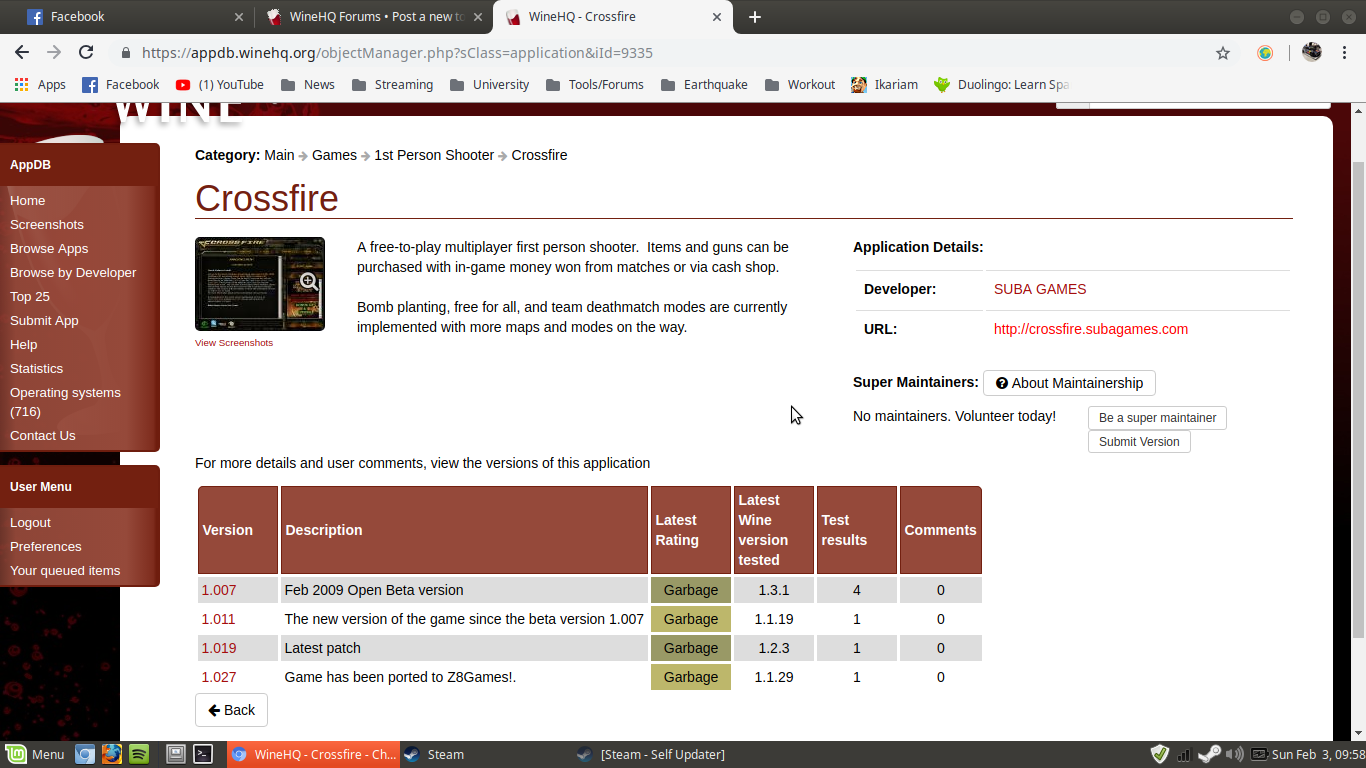Open terminal from taskbar launcher
Image resolution: width=1366 pixels, height=768 pixels.
point(203,755)
